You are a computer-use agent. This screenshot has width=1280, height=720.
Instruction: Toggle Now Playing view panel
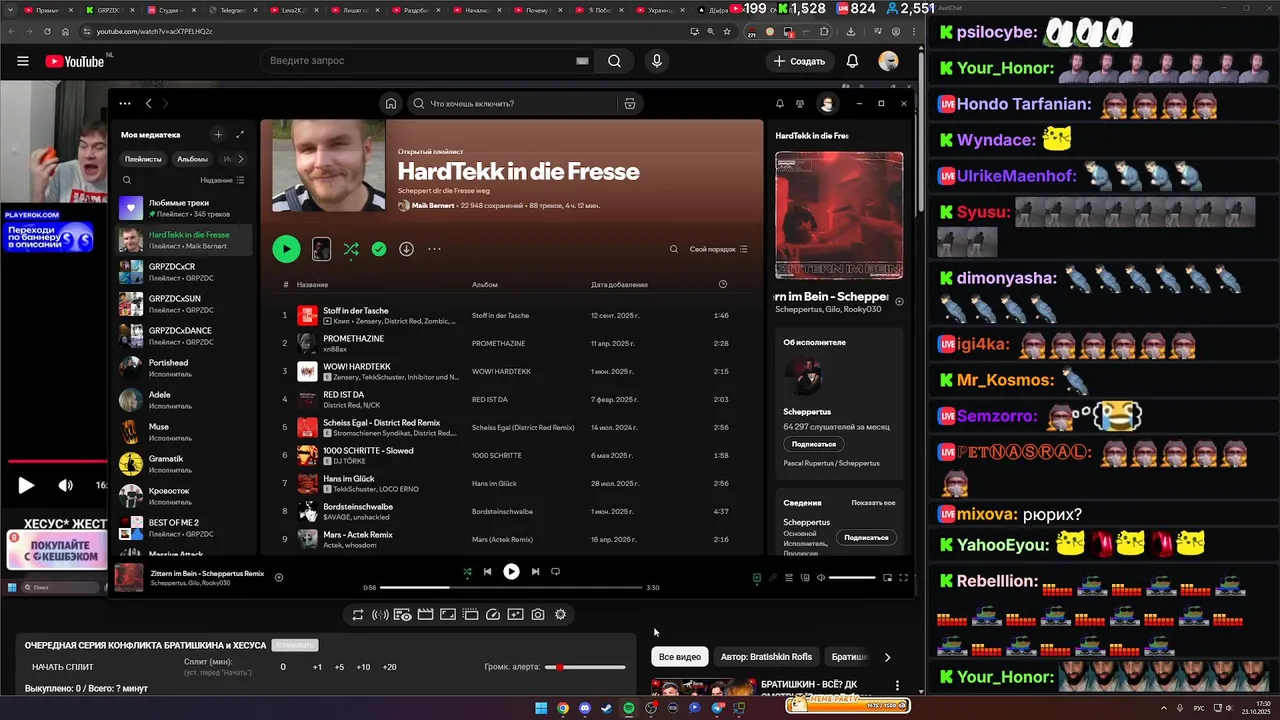[x=757, y=577]
